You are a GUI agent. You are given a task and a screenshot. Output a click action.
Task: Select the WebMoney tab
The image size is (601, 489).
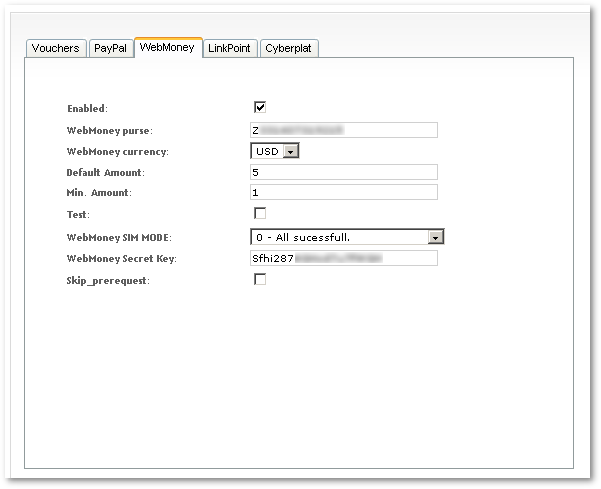pos(168,47)
